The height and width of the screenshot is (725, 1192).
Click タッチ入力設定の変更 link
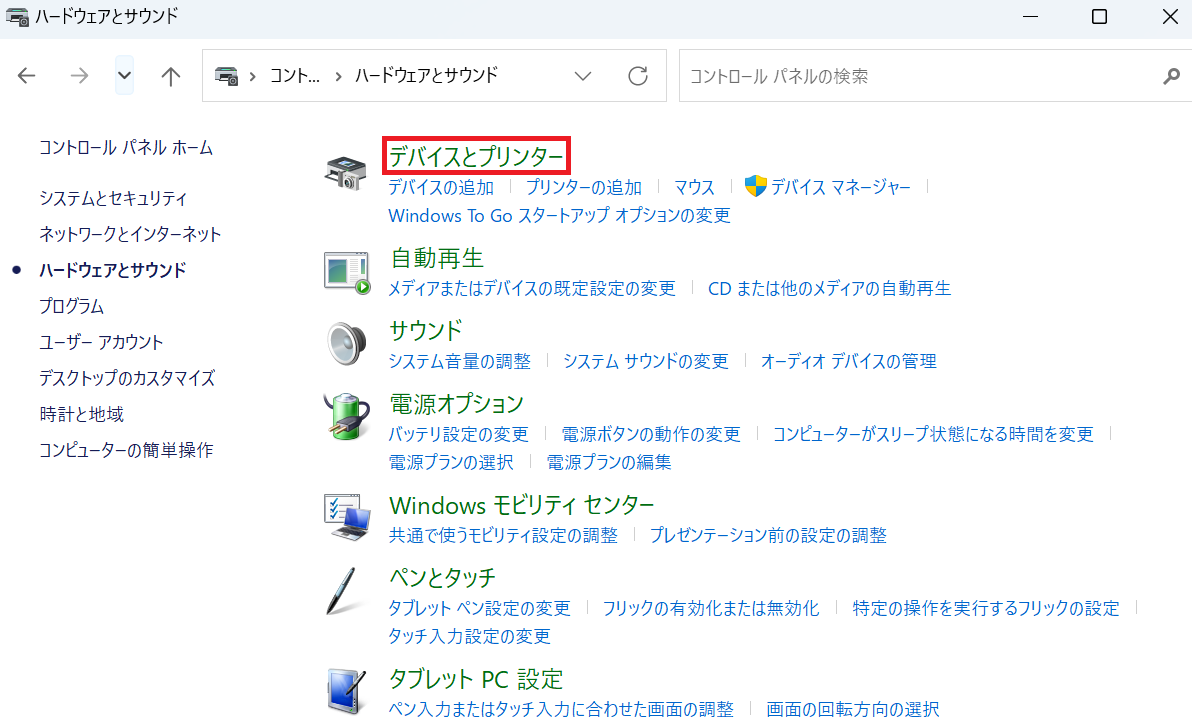[x=470, y=636]
